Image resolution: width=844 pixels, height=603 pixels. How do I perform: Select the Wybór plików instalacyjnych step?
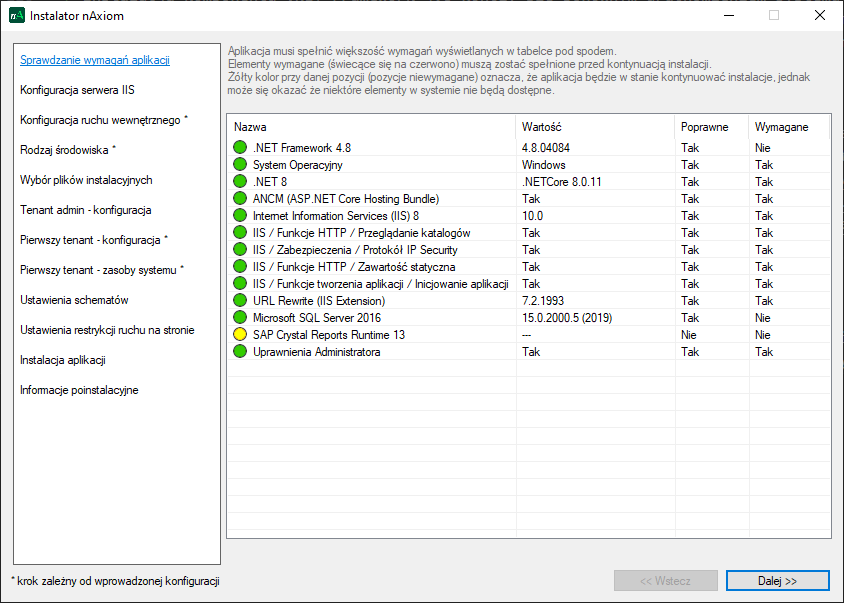tap(86, 180)
